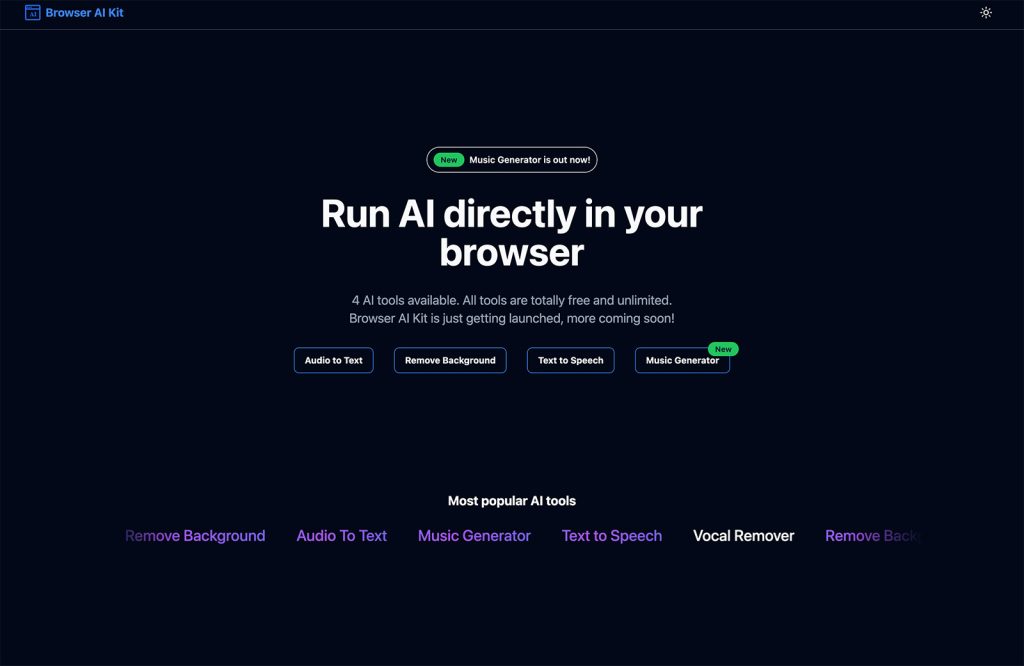Click the New badge on Music Generator button
Viewport: 1024px width, 666px height.
coord(723,349)
